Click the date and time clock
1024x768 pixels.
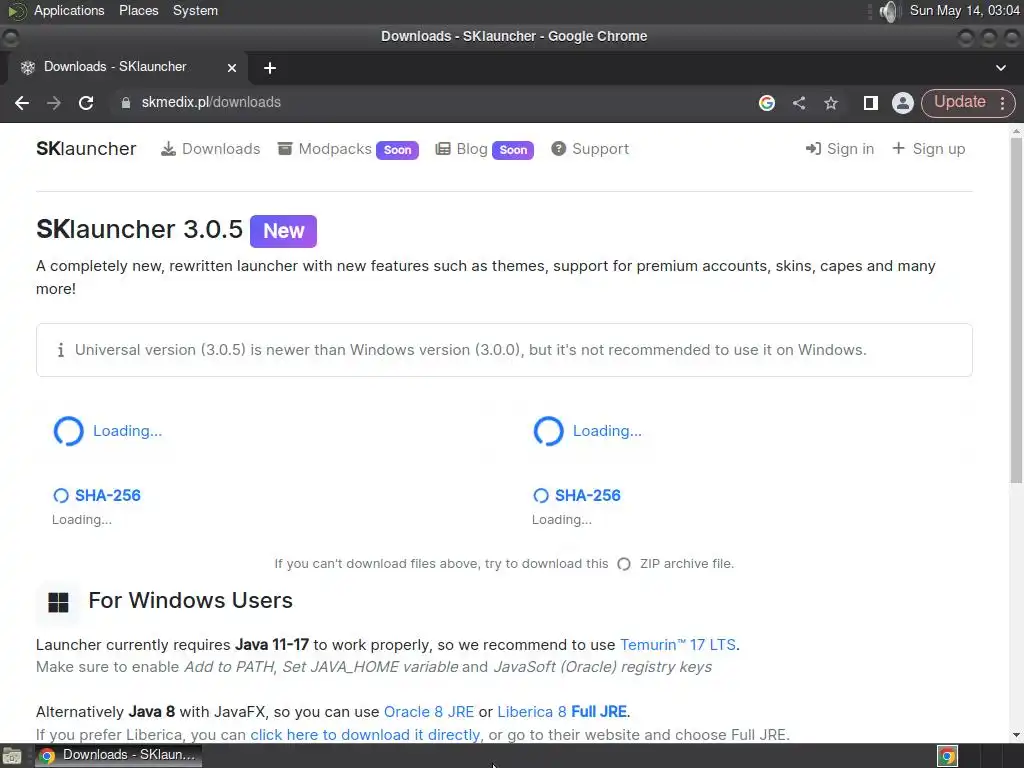point(965,10)
